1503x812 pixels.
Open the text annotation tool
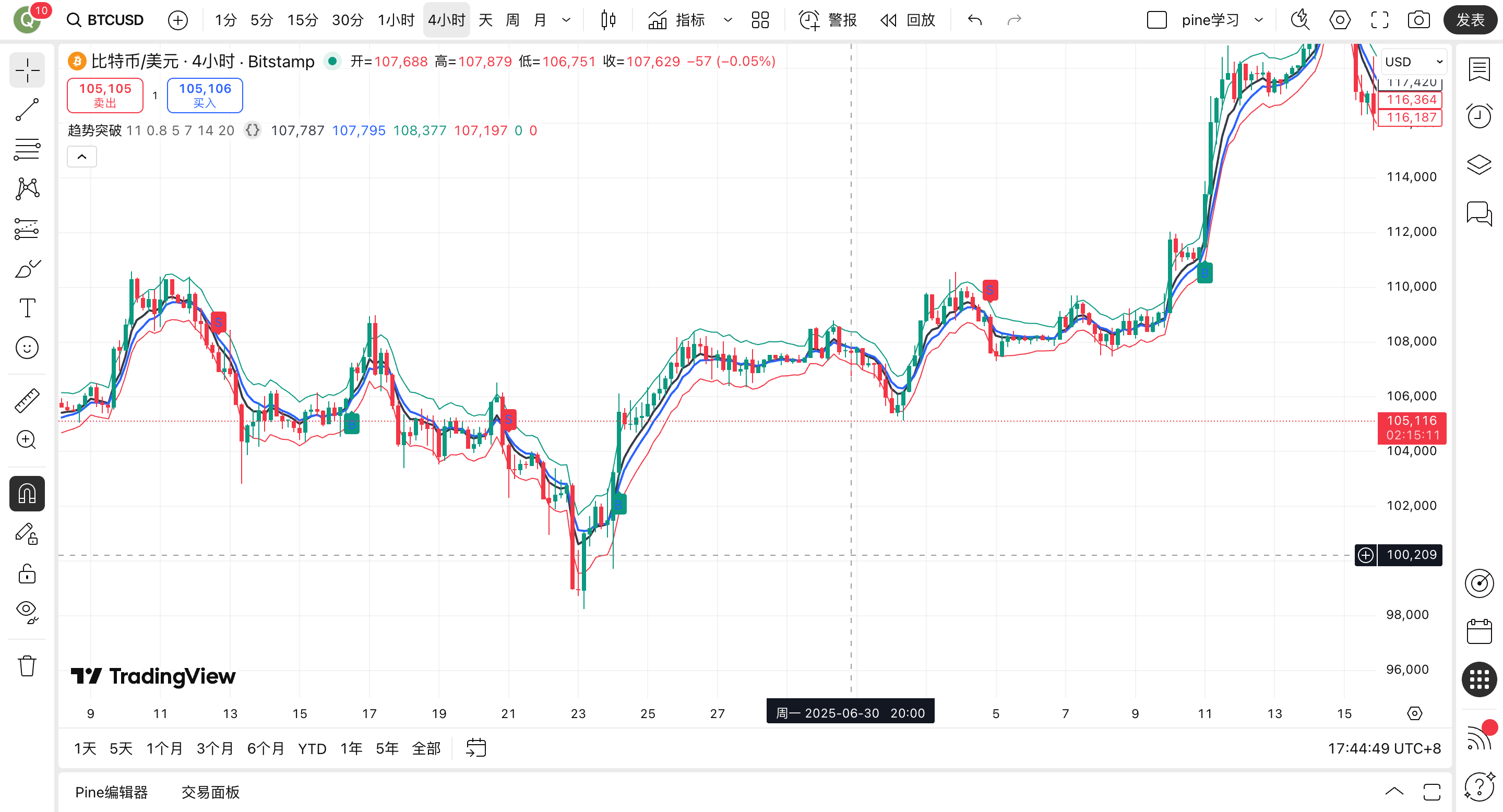pyautogui.click(x=27, y=307)
